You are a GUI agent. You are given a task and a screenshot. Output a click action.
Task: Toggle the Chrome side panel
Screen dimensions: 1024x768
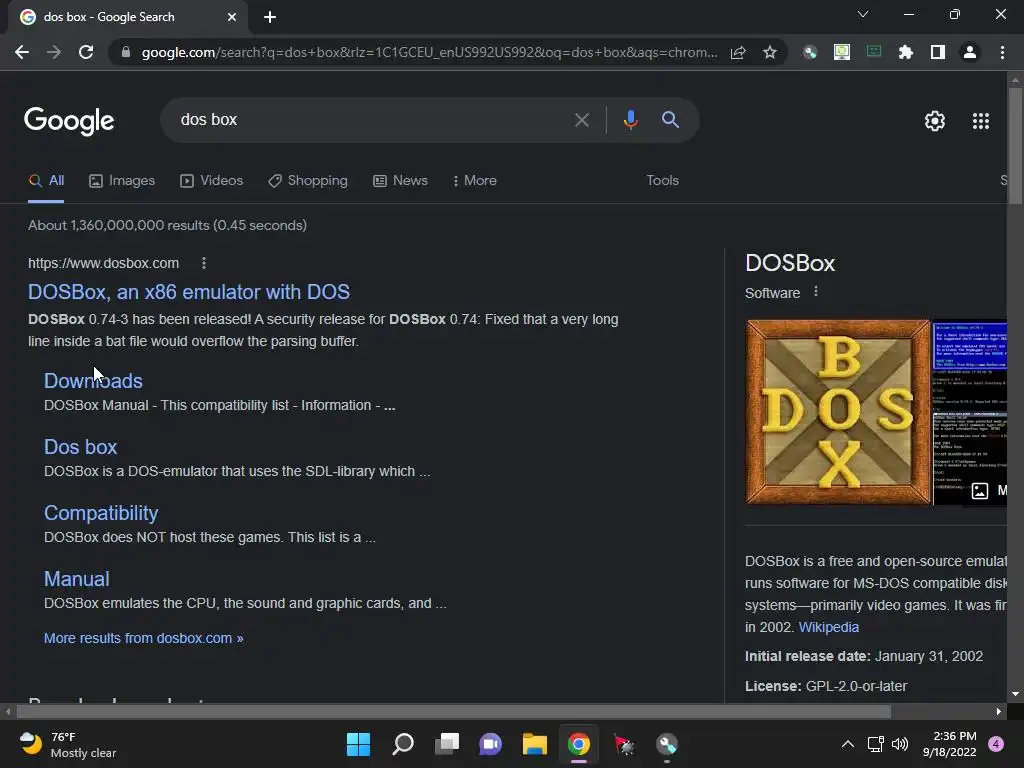938,52
